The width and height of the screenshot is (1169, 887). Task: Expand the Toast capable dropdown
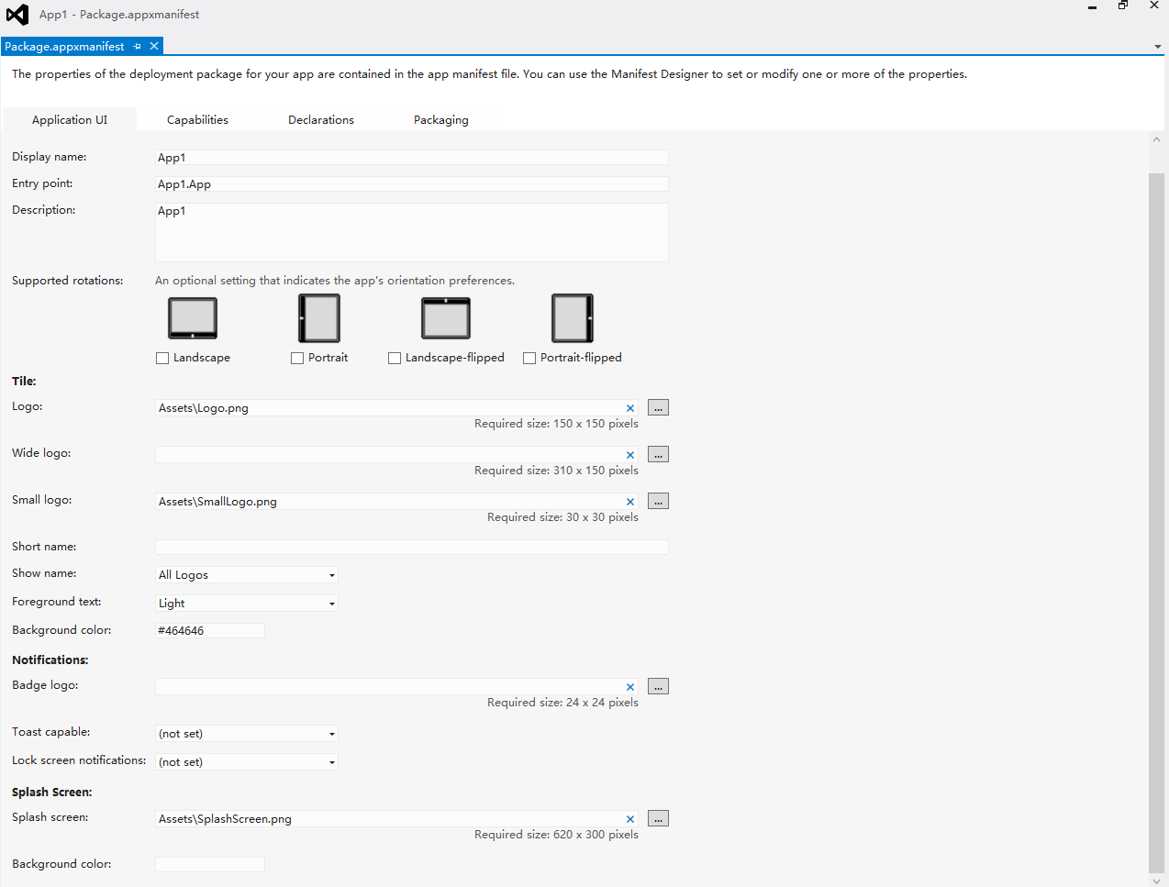(x=246, y=733)
